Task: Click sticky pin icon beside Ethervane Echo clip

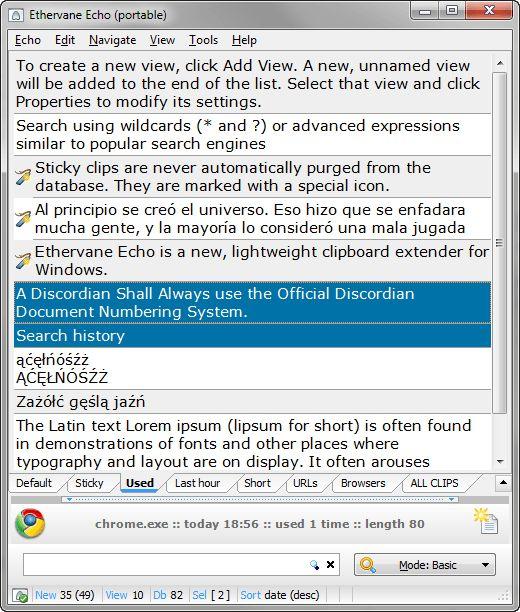Action: pyautogui.click(x=23, y=260)
